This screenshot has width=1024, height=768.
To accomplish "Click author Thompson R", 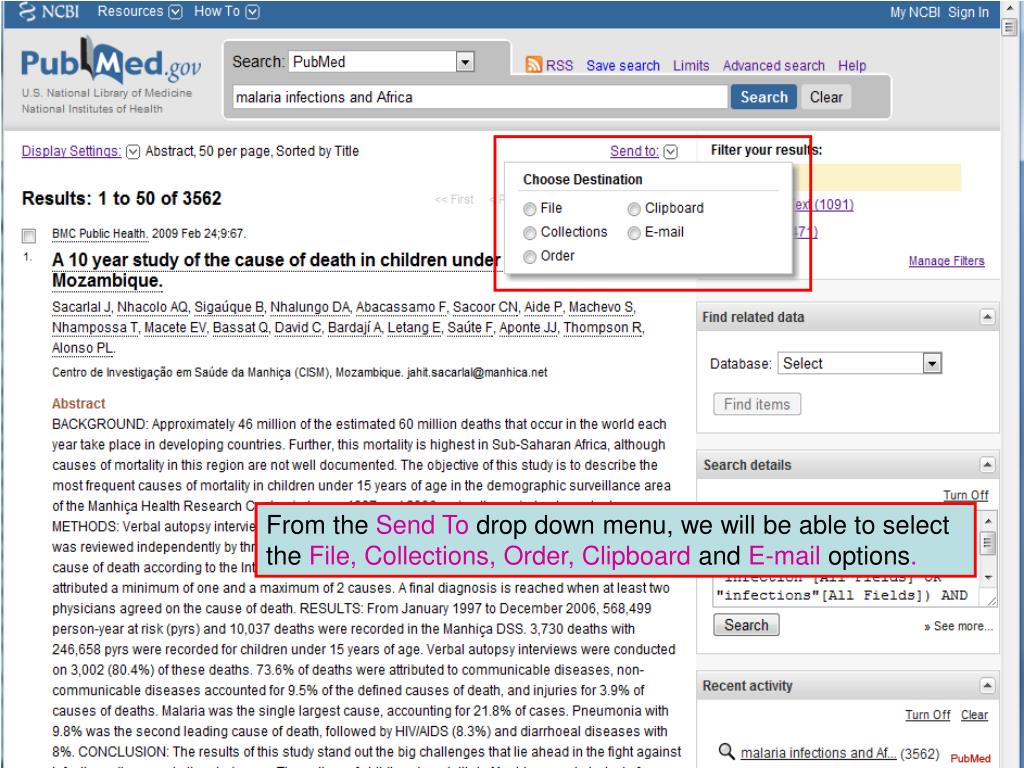I will tap(603, 327).
